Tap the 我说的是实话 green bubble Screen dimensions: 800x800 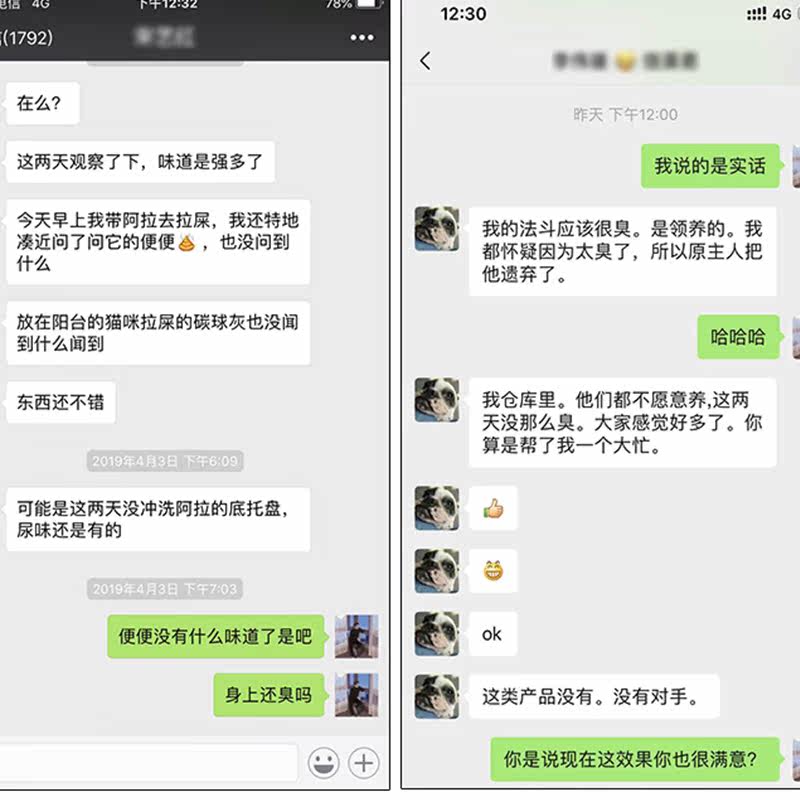click(x=710, y=166)
